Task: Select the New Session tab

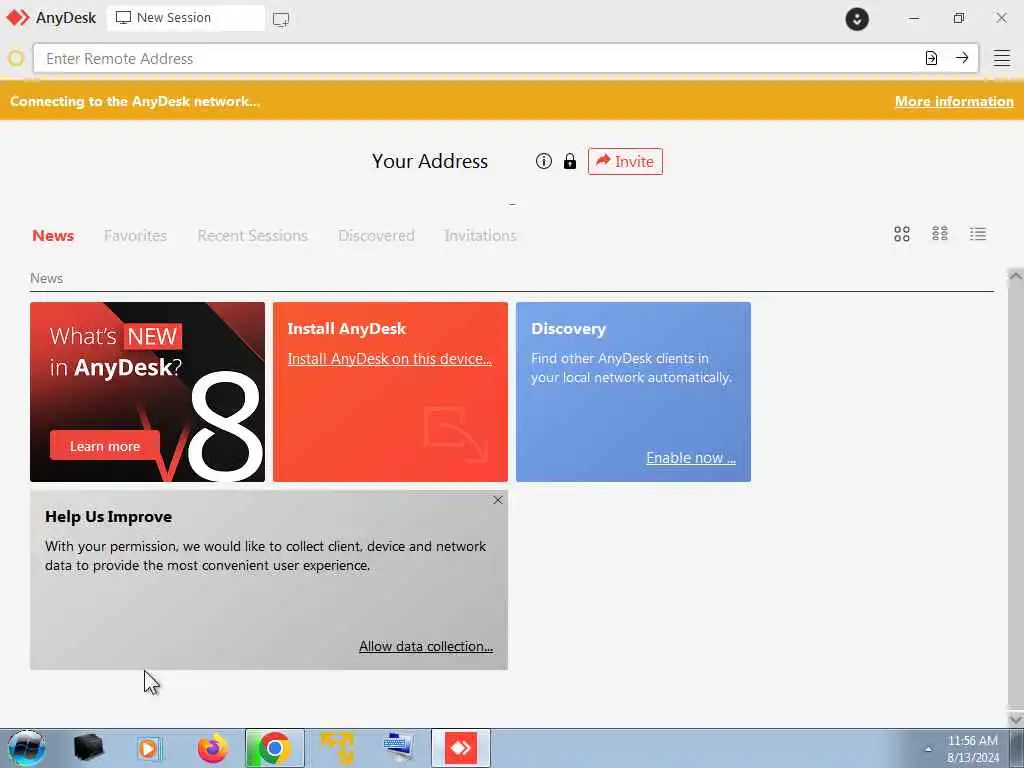Action: pyautogui.click(x=186, y=18)
